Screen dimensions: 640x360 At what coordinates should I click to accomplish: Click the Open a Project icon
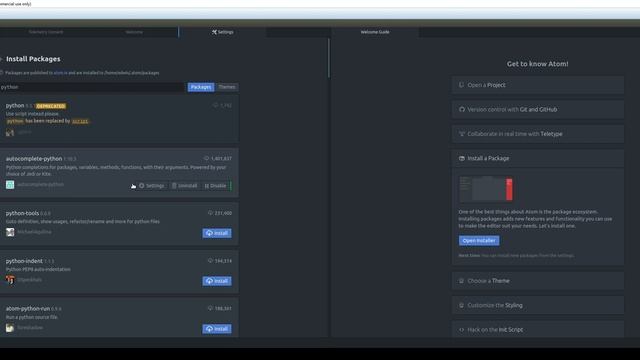point(462,85)
